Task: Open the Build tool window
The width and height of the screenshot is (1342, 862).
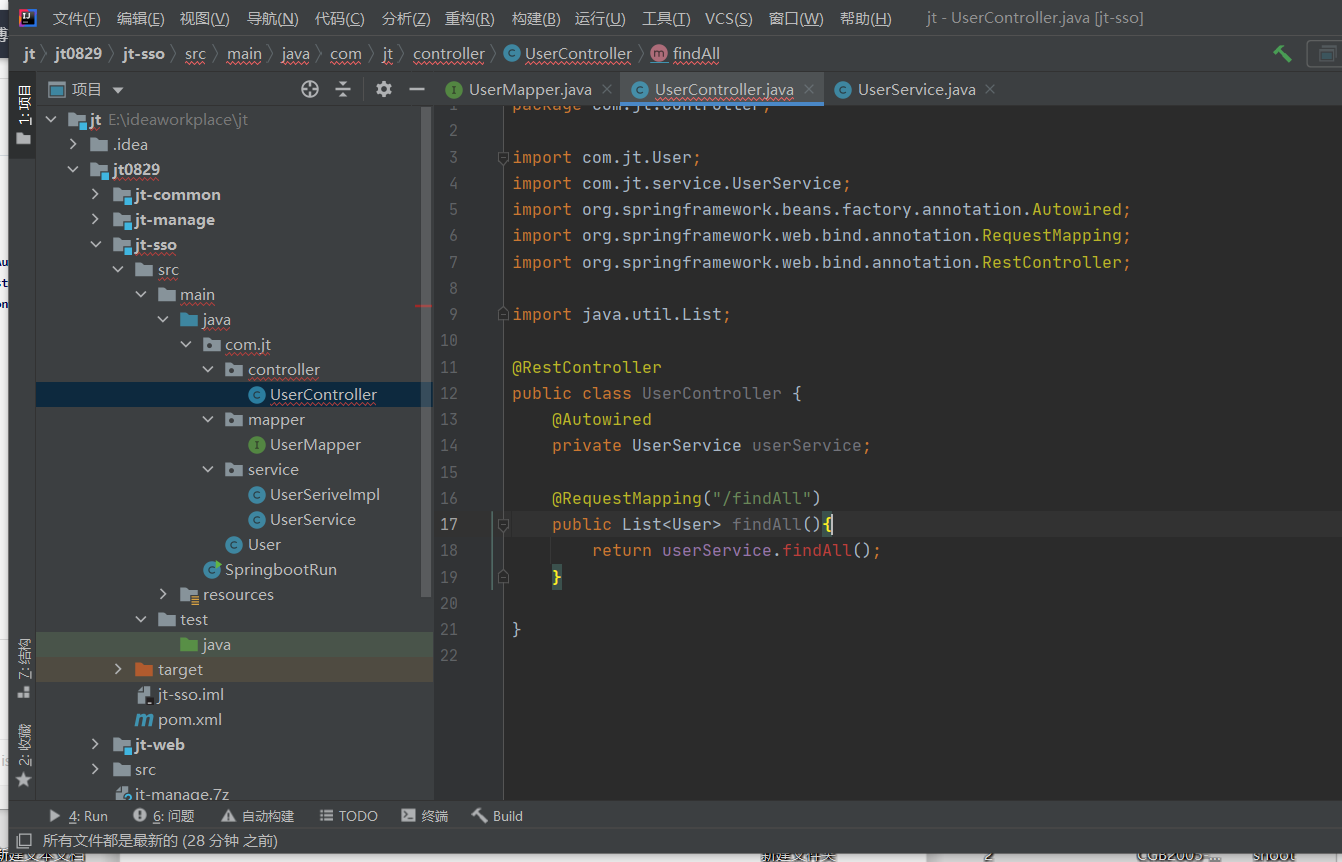Action: pyautogui.click(x=497, y=816)
